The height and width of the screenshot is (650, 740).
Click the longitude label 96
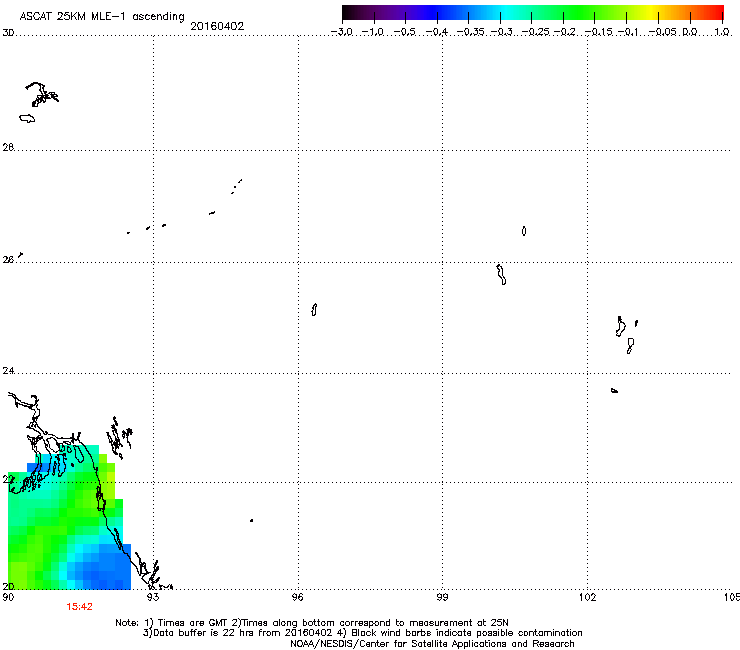tap(298, 597)
